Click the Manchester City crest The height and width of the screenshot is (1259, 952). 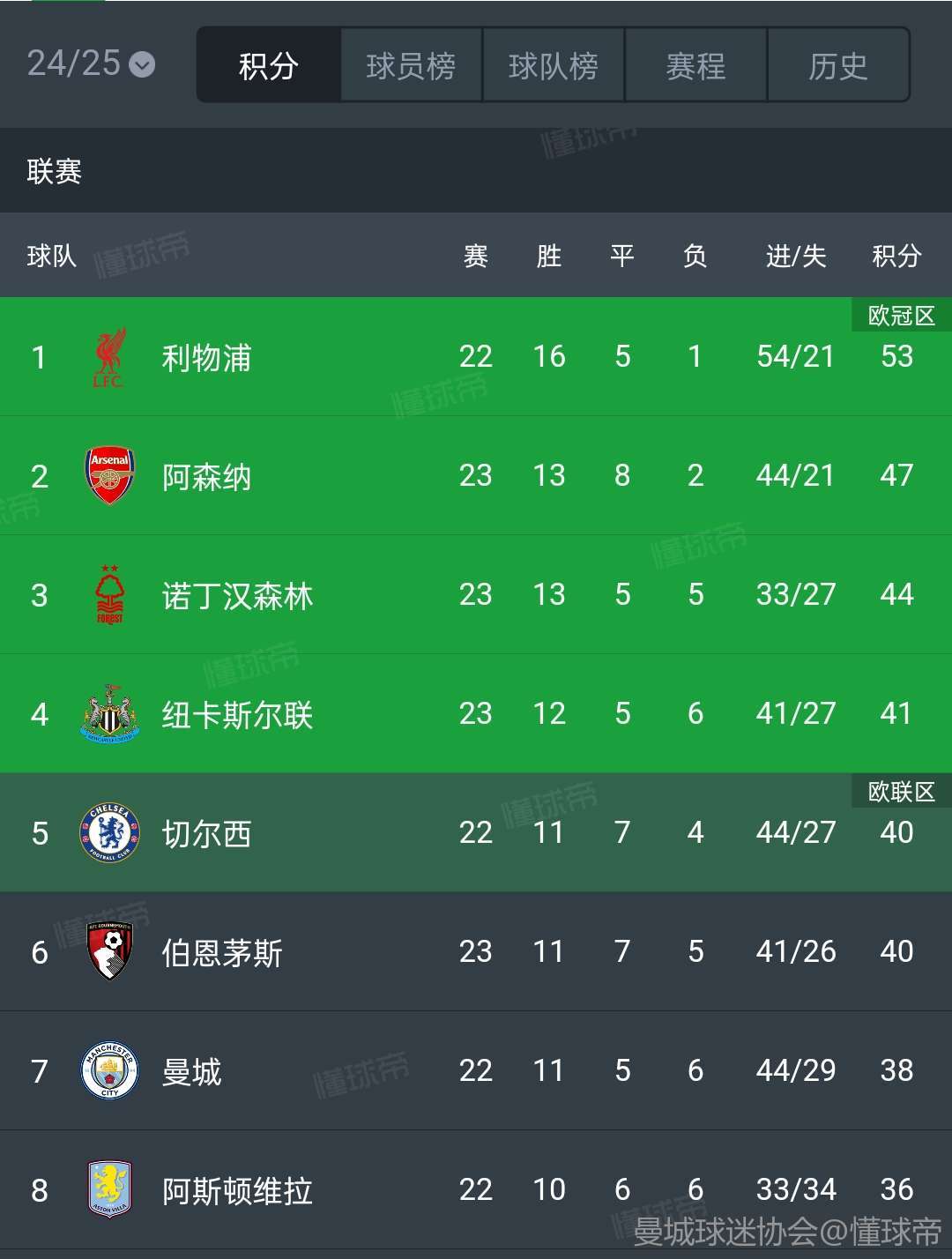tap(109, 1071)
